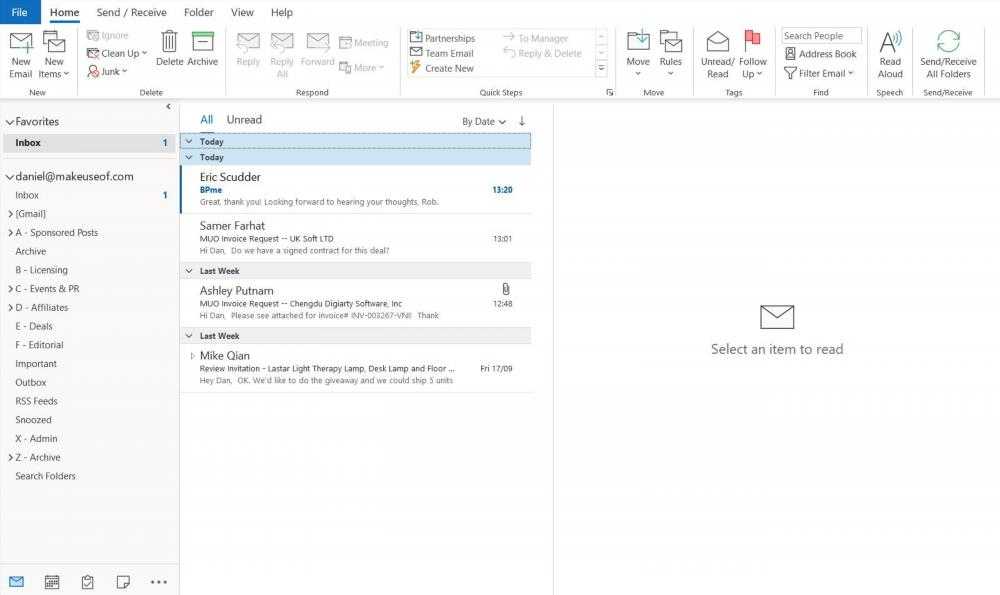Toggle Unread/Read status button

pyautogui.click(x=717, y=43)
